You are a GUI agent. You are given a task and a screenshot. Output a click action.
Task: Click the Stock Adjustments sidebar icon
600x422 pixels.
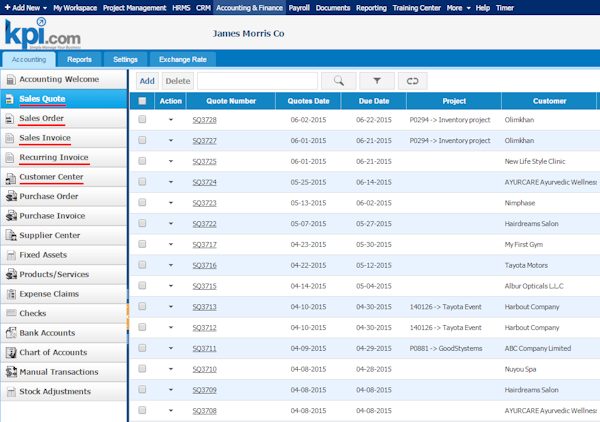click(11, 392)
